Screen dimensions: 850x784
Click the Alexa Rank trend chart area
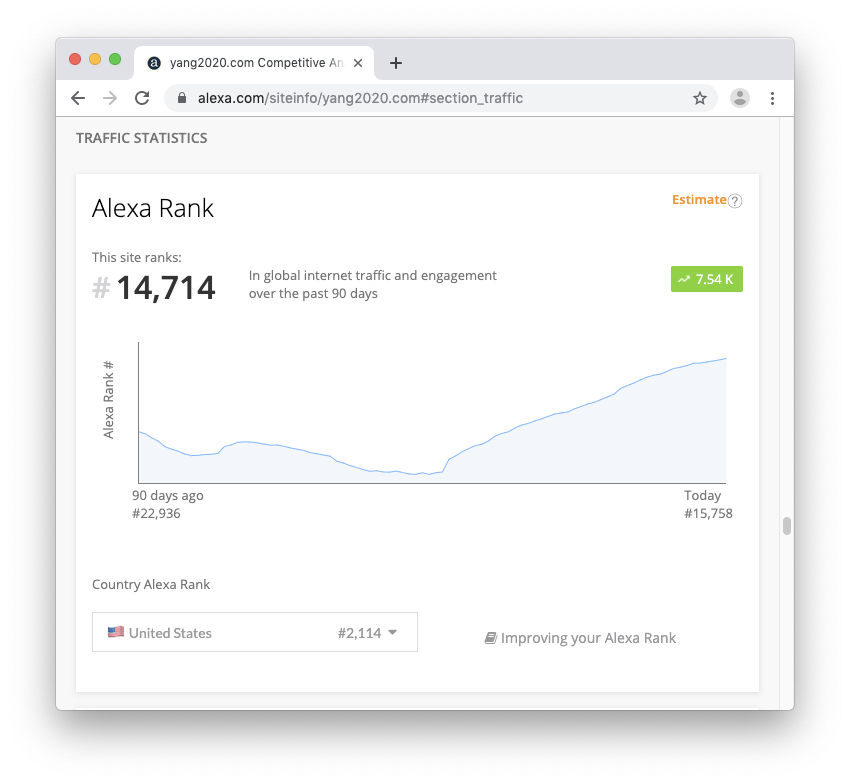pyautogui.click(x=432, y=413)
